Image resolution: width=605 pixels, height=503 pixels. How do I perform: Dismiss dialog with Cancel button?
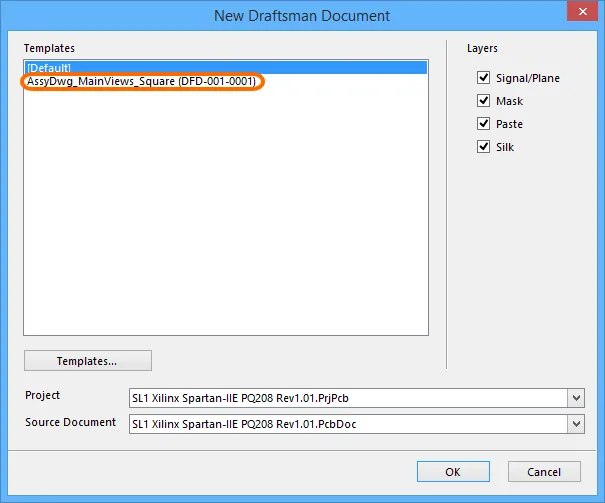544,471
